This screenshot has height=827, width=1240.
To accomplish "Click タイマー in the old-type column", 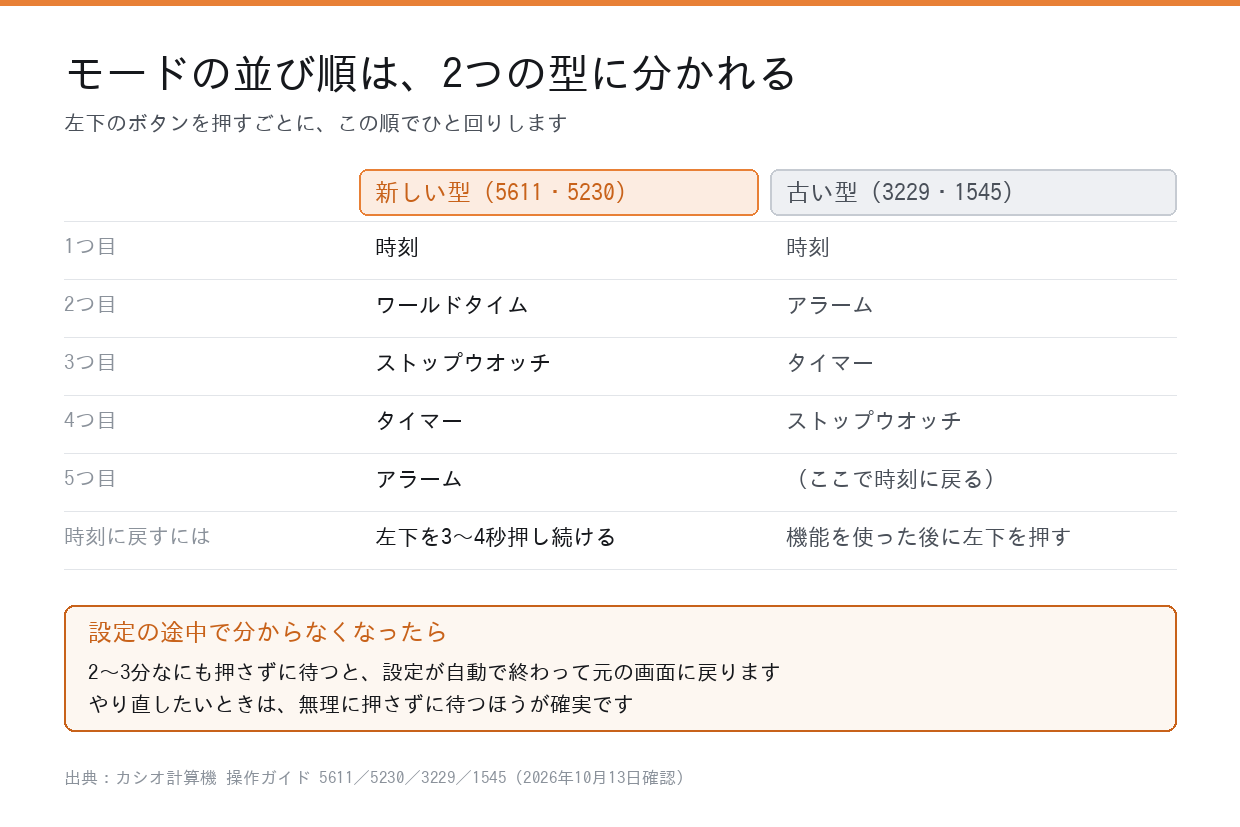I will point(830,363).
